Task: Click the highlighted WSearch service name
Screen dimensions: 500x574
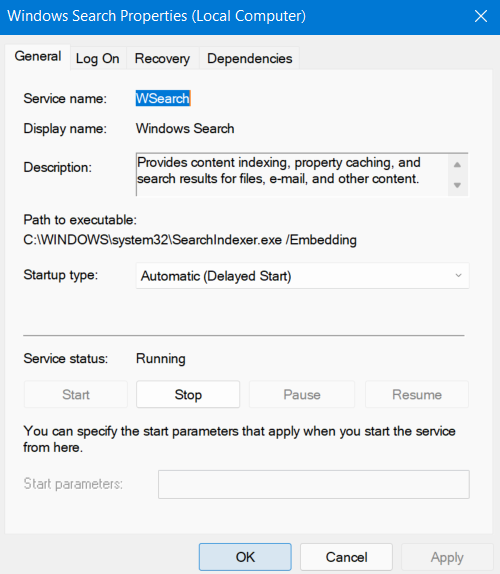Action: (x=163, y=98)
